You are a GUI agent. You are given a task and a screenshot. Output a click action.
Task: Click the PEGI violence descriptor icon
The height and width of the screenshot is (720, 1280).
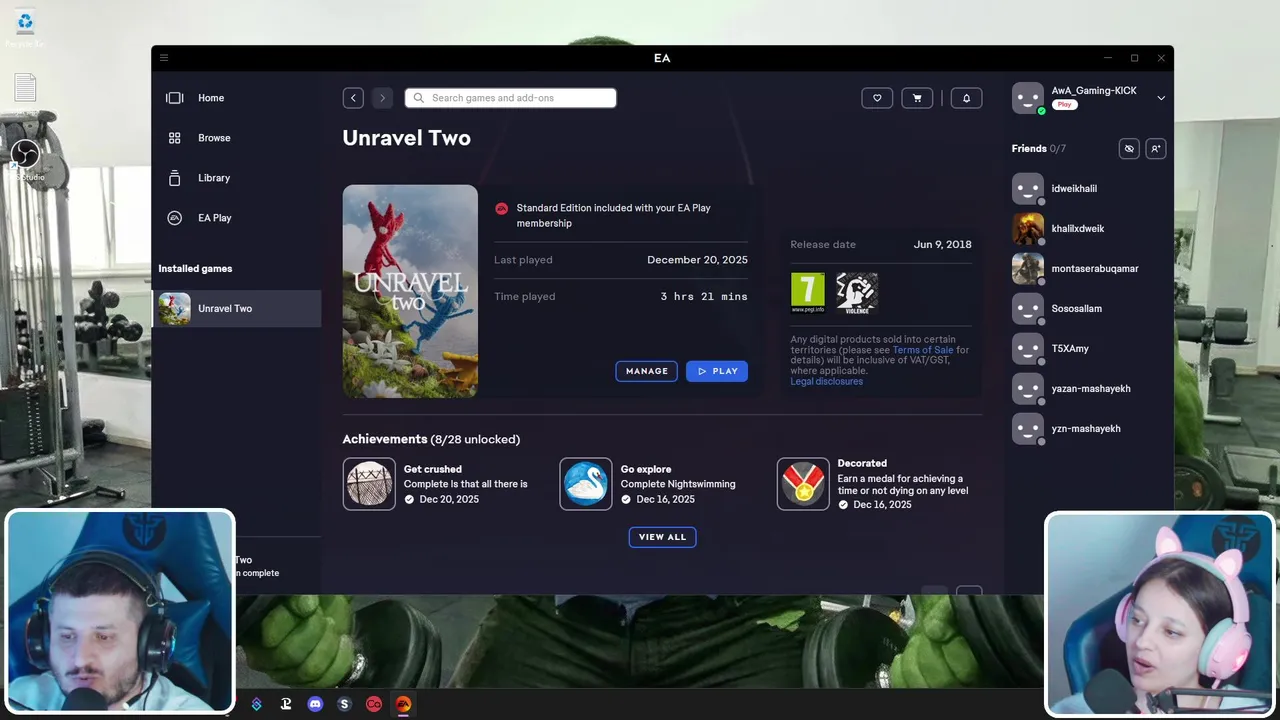[857, 293]
